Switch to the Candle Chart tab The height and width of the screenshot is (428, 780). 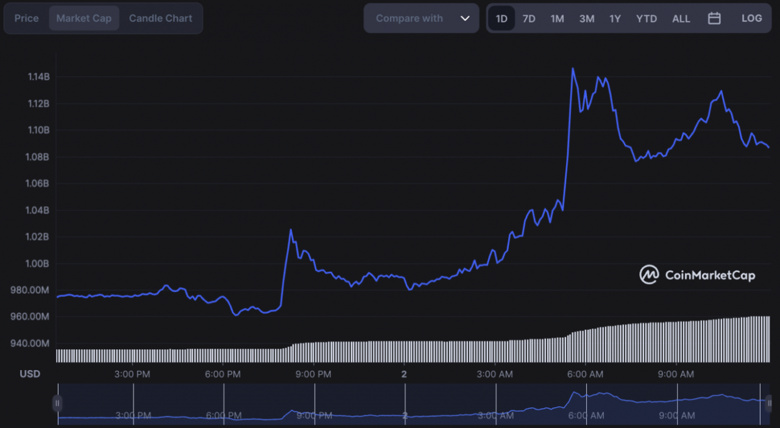(160, 18)
